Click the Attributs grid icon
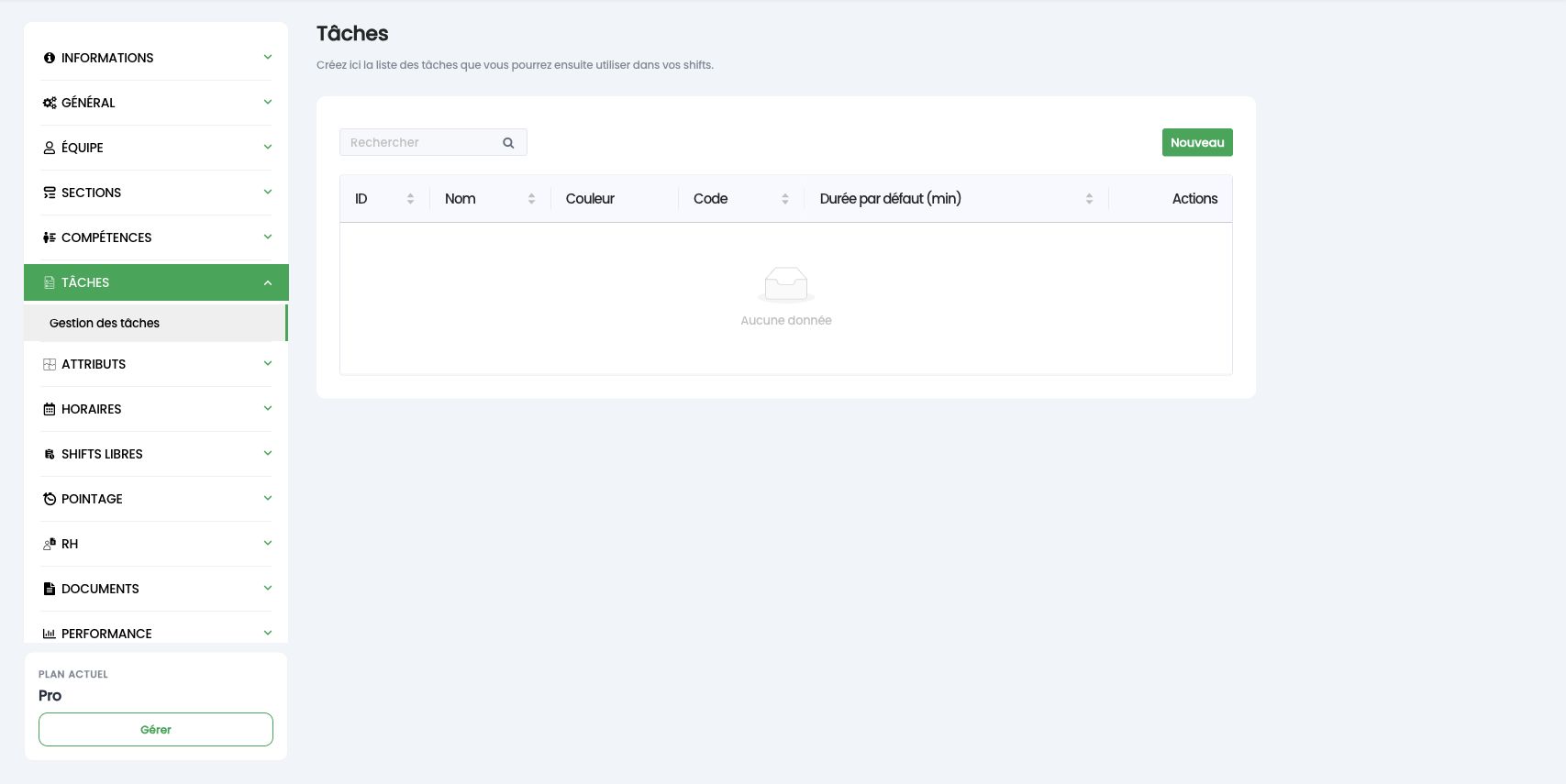Screen dimensions: 1566x784 50,364
